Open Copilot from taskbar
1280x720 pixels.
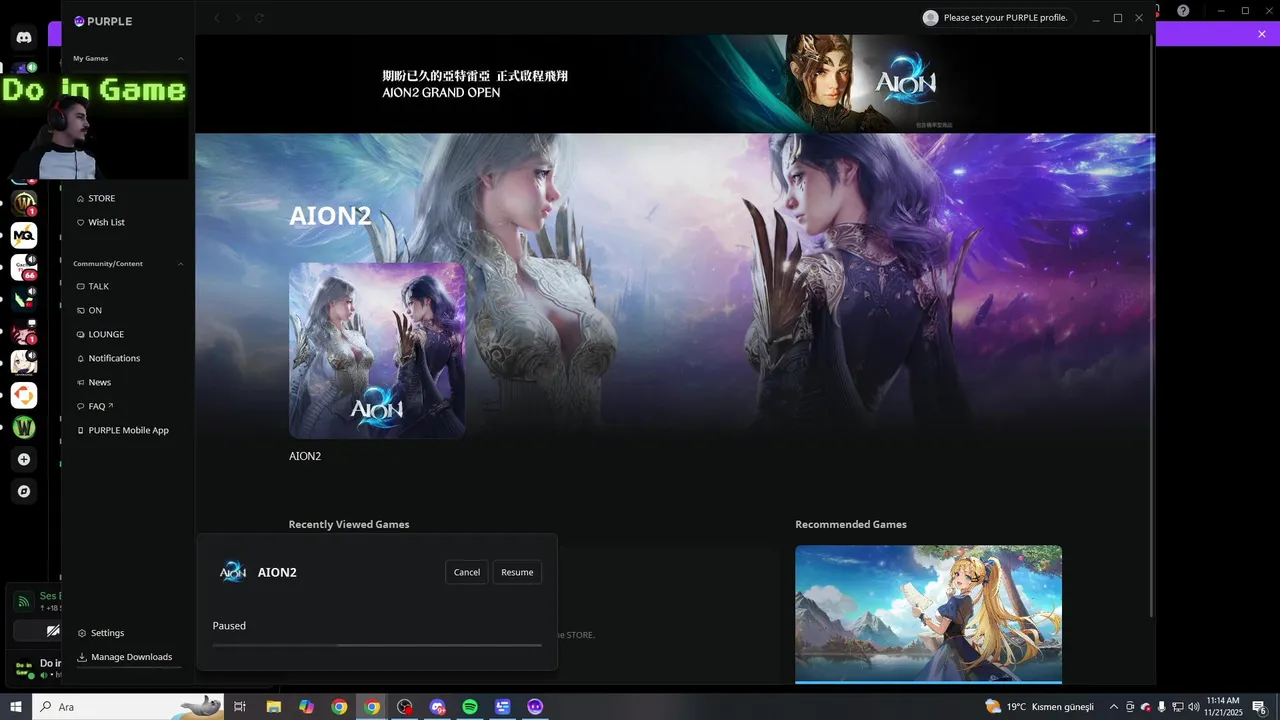point(306,707)
